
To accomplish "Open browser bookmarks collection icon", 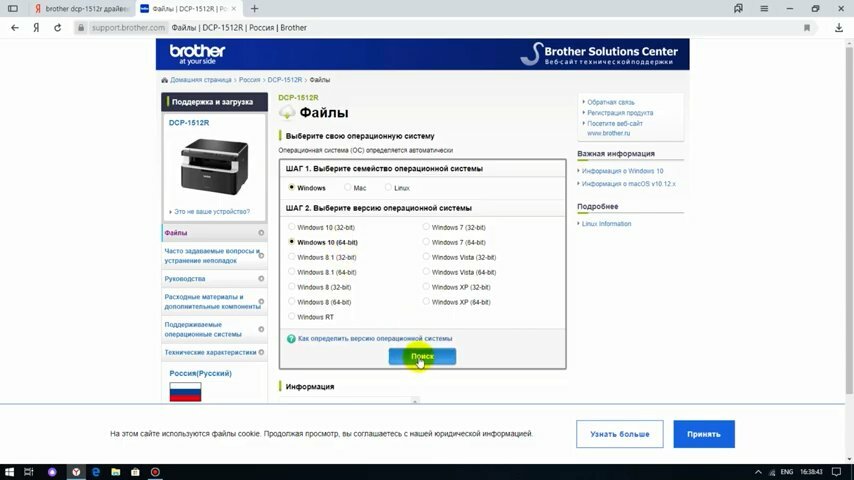I will 738,9.
